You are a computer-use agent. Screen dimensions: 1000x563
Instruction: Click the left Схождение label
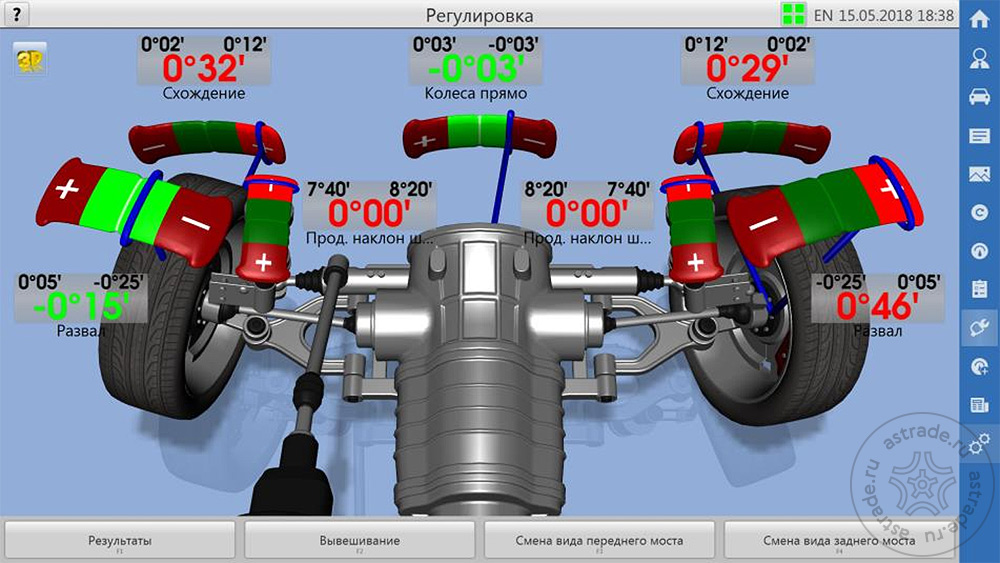203,93
